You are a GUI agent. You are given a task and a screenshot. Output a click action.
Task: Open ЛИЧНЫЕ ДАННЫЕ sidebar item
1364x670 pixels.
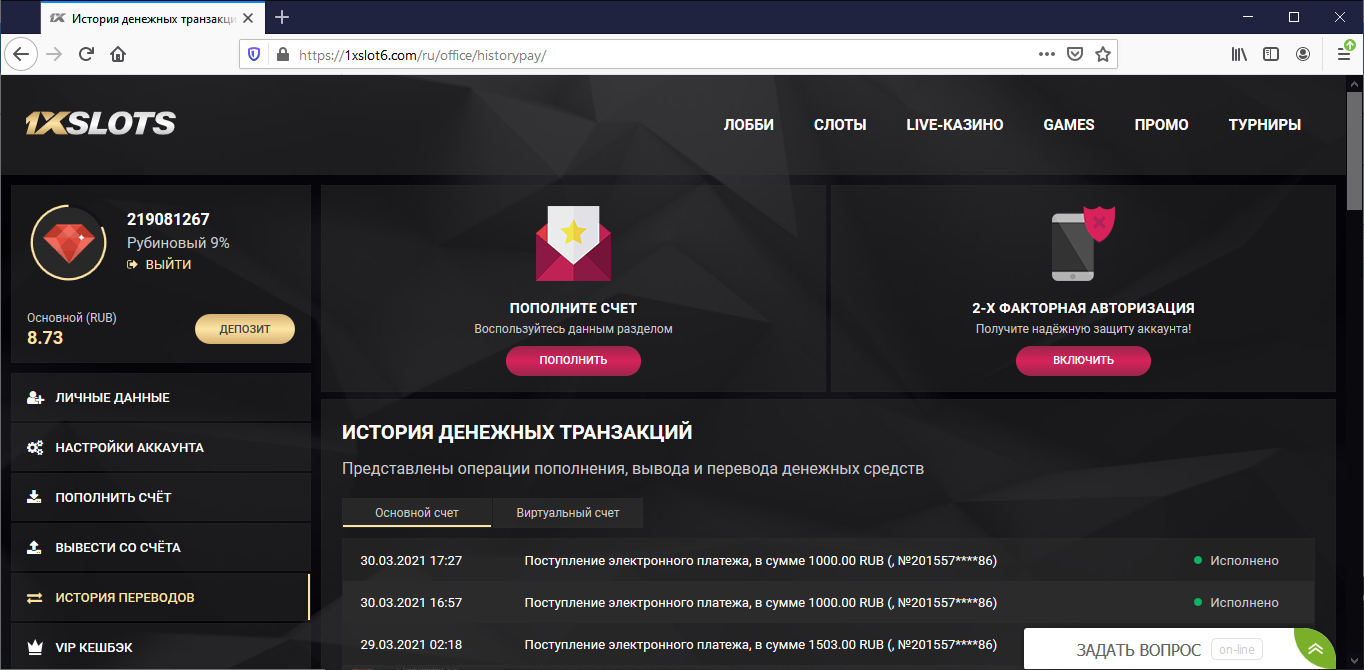(x=161, y=398)
